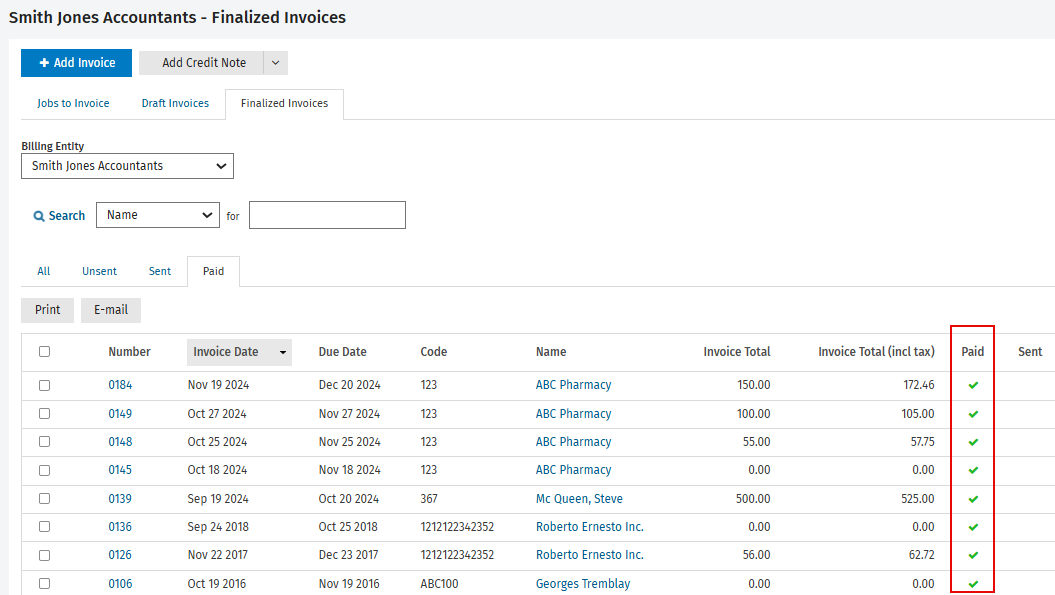Click paid checkmark icon for invoice 0145
This screenshot has height=595, width=1055.
point(973,470)
